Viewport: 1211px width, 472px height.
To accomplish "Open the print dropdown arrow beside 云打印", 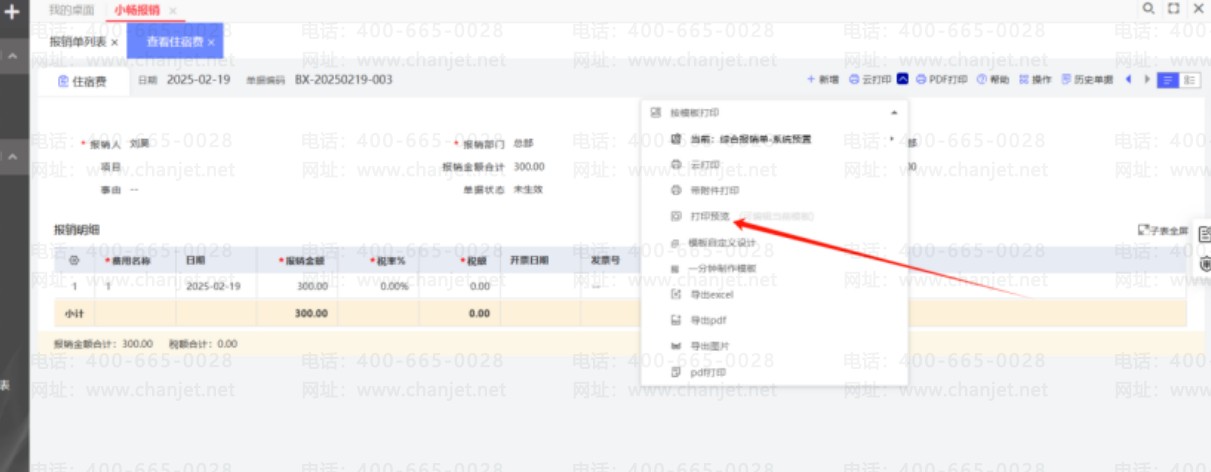I will pos(903,79).
